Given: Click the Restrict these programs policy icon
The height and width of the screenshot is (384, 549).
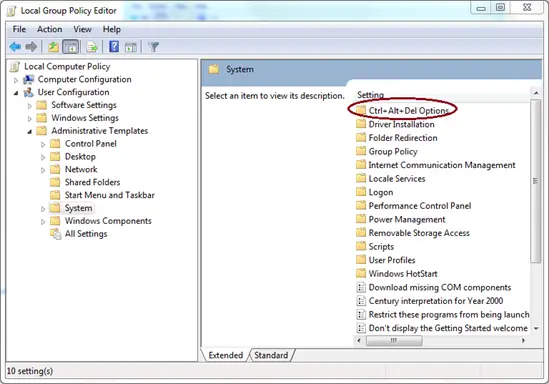Looking at the screenshot, I should click(x=361, y=314).
